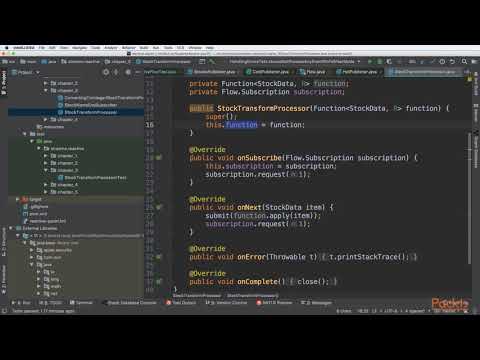
Task: Expand the com.sun package node
Action: pyautogui.click(x=32, y=257)
